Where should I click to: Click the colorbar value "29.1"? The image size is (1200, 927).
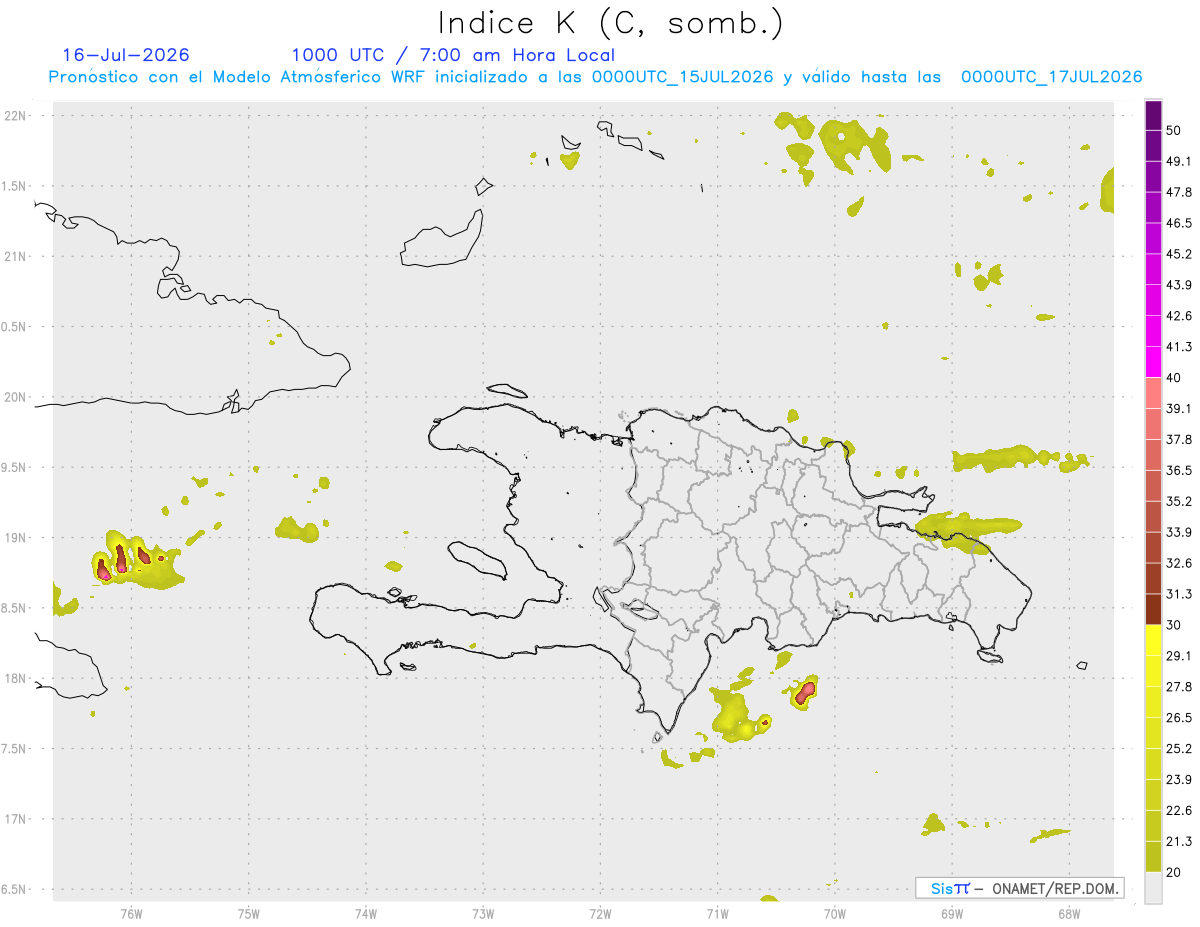[1179, 655]
